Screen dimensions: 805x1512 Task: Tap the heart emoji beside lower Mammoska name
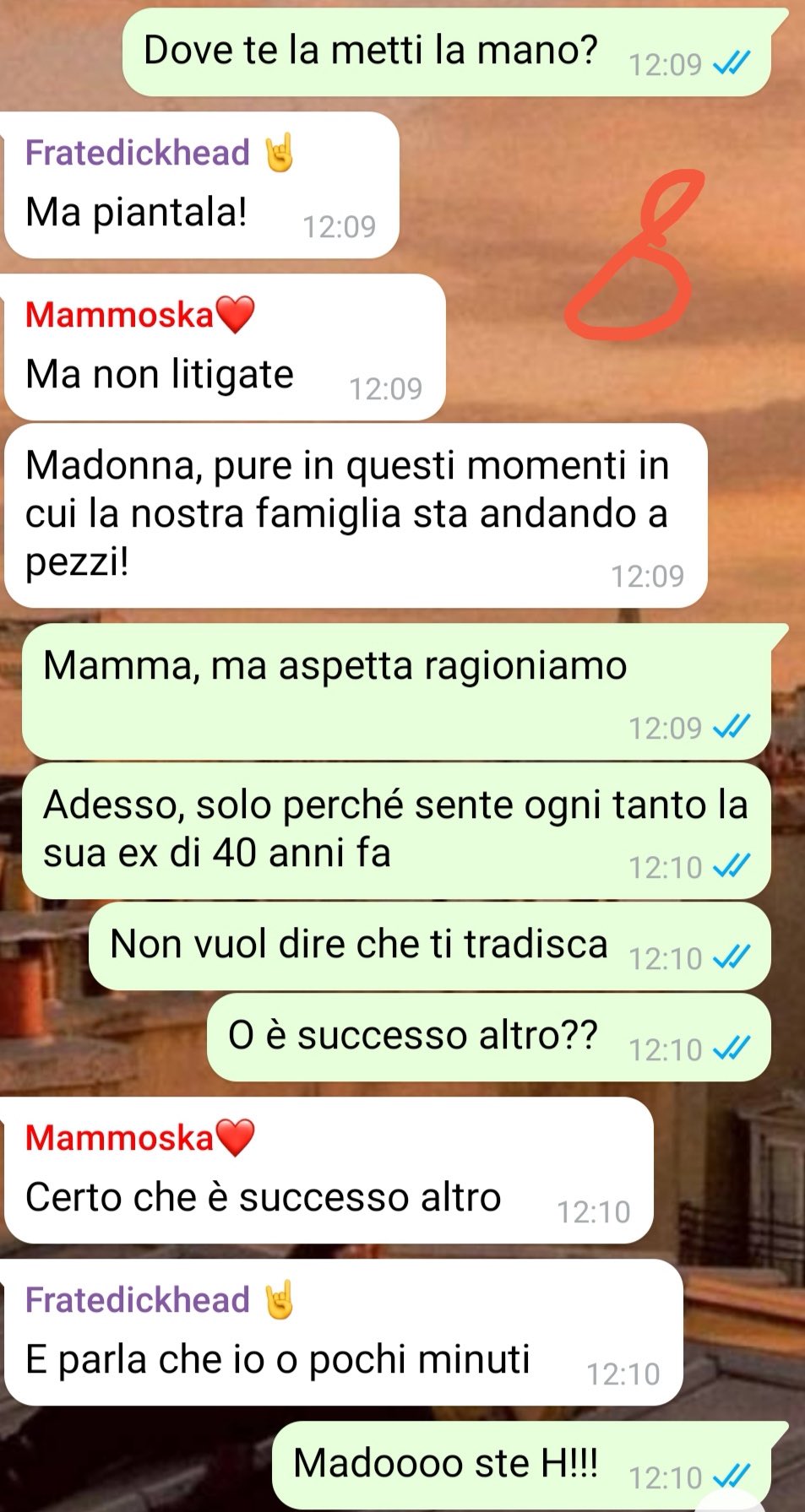click(x=236, y=1137)
